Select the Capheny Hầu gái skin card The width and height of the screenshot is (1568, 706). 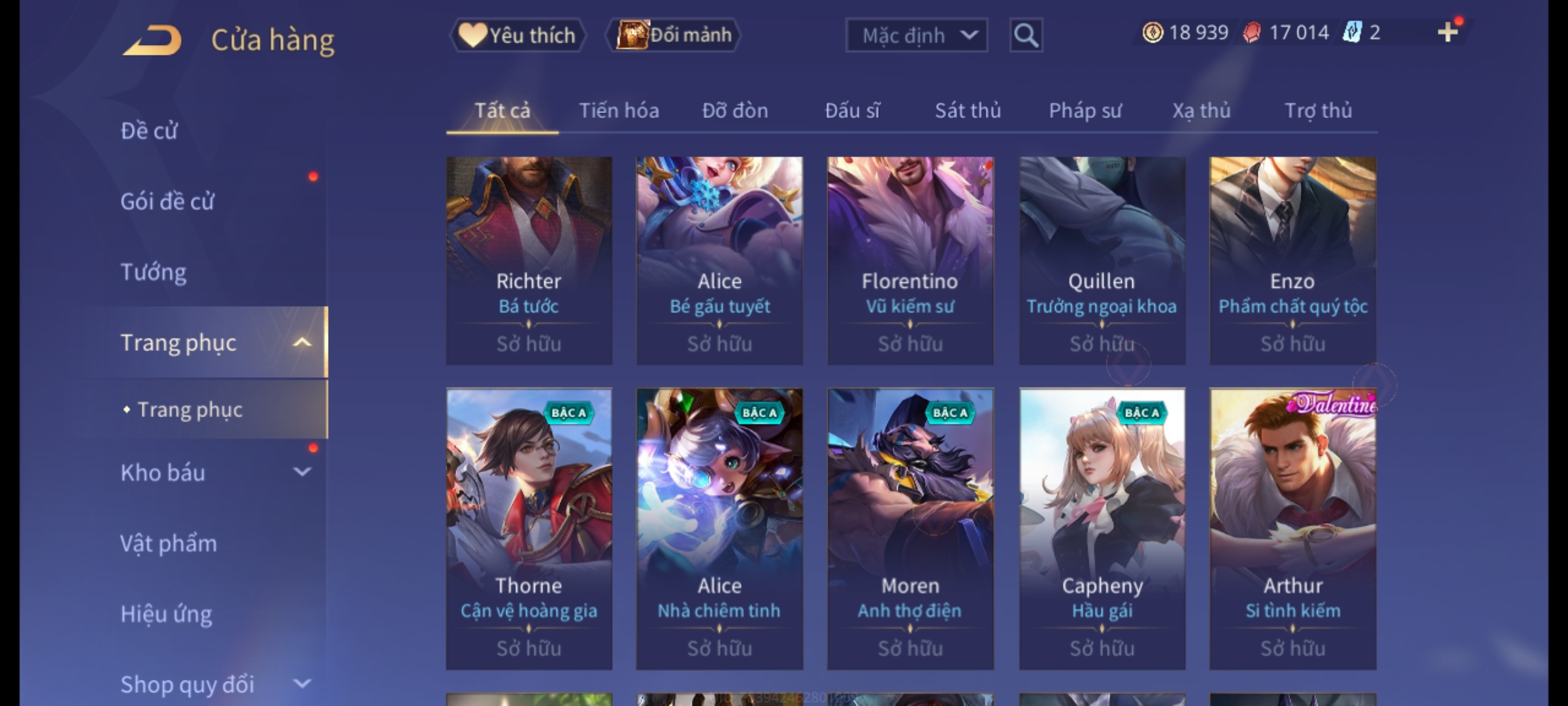click(1102, 529)
